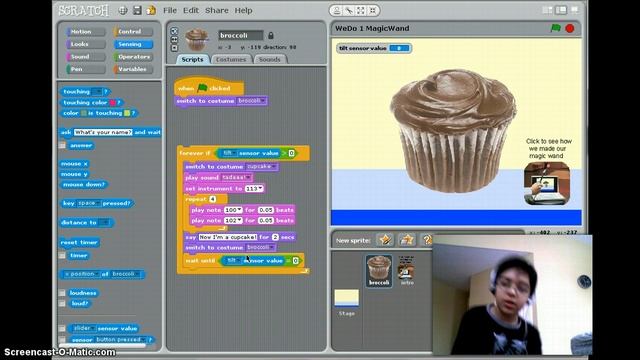Set rotation style to can rotate
This screenshot has width=640, height=360.
click(x=174, y=31)
